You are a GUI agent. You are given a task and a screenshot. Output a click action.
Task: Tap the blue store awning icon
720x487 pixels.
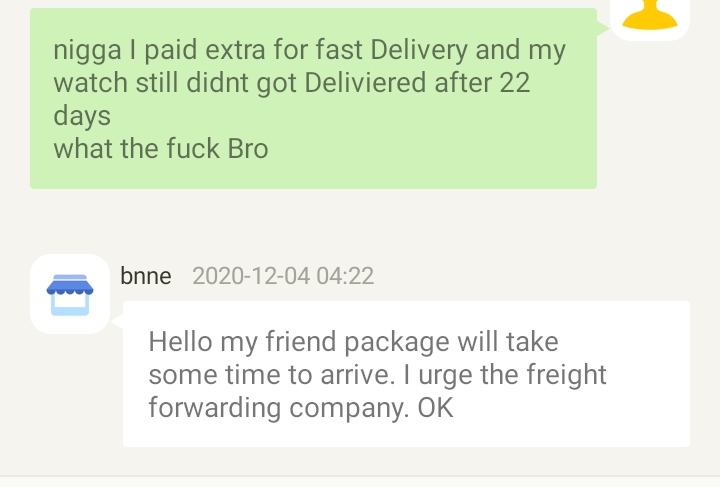pyautogui.click(x=70, y=294)
